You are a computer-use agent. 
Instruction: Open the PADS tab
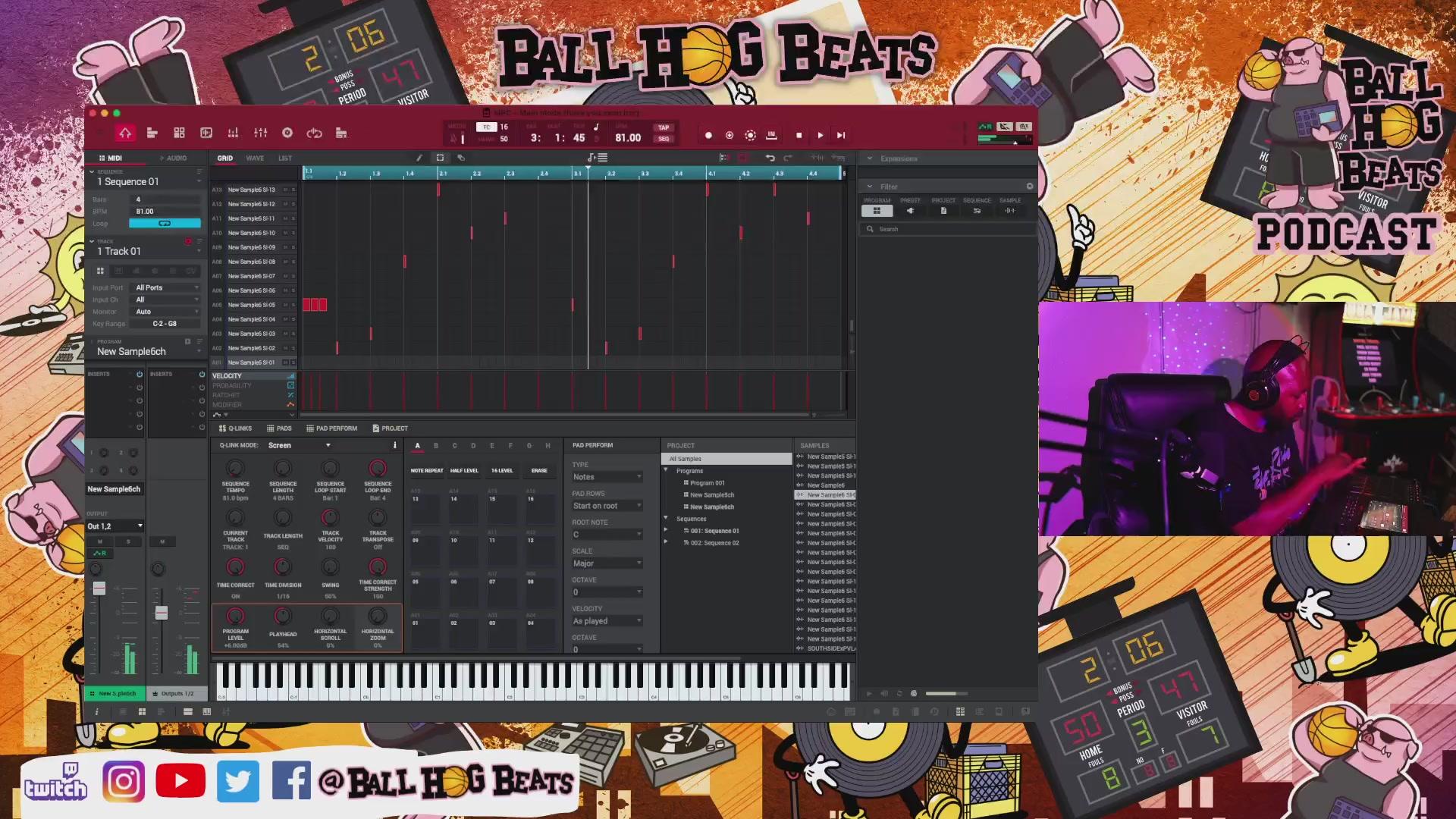[280, 428]
